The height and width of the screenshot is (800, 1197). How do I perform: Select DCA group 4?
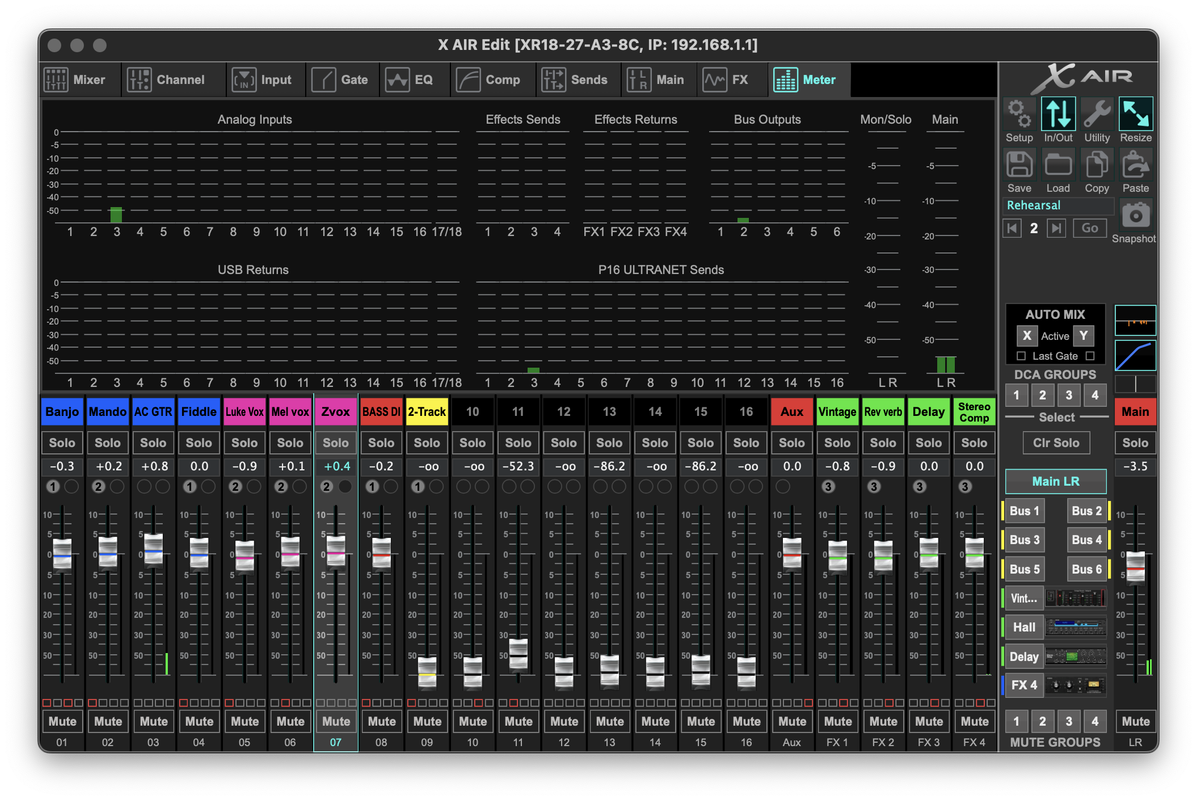1095,395
